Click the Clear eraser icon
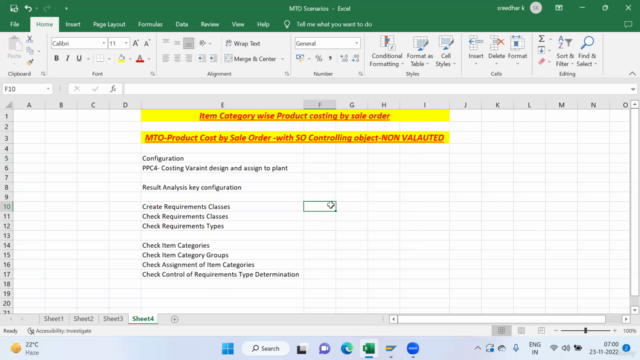 click(x=542, y=62)
